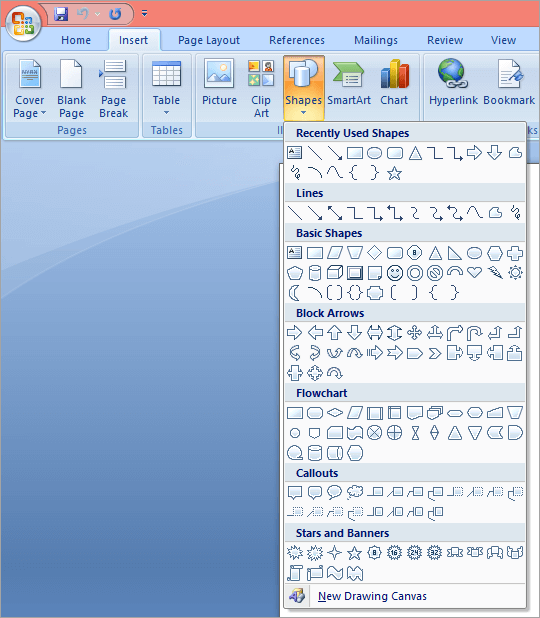Click the Undo arrow in Quick Access
Screen dimensions: 540x618
pyautogui.click(x=82, y=14)
